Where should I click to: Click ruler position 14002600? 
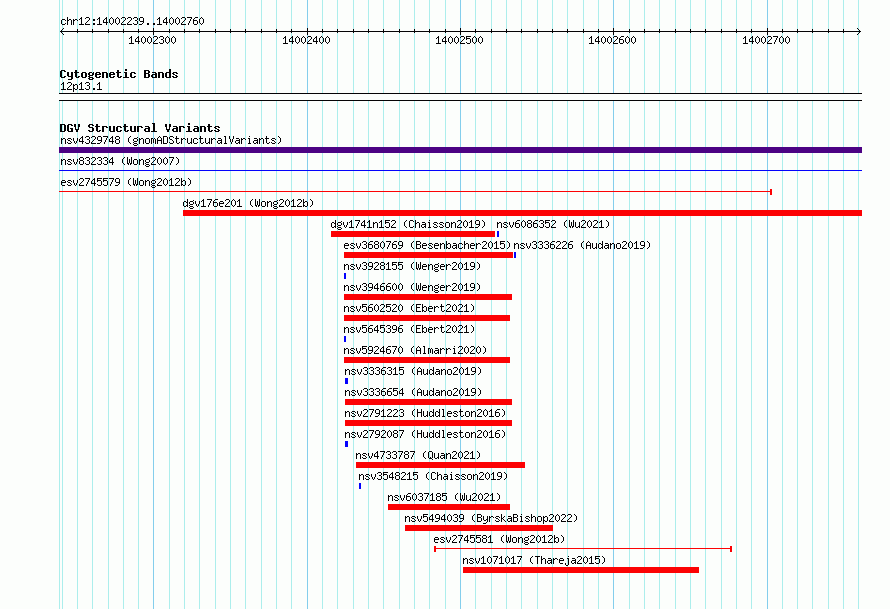[612, 40]
